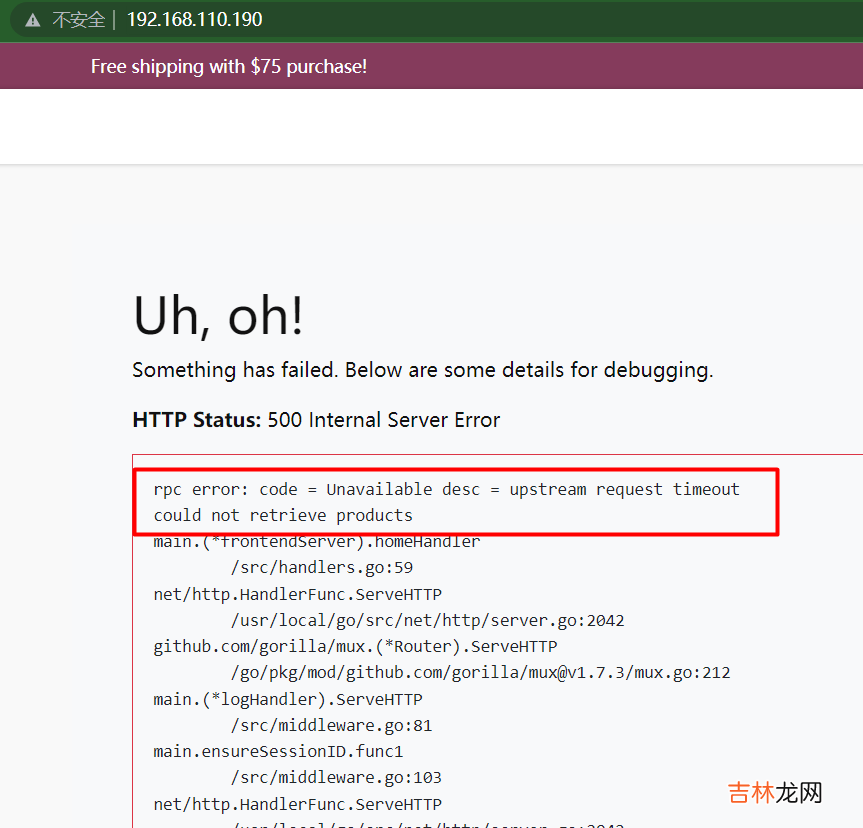
Task: Select the 192.168.110.190 address field
Action: click(x=194, y=20)
